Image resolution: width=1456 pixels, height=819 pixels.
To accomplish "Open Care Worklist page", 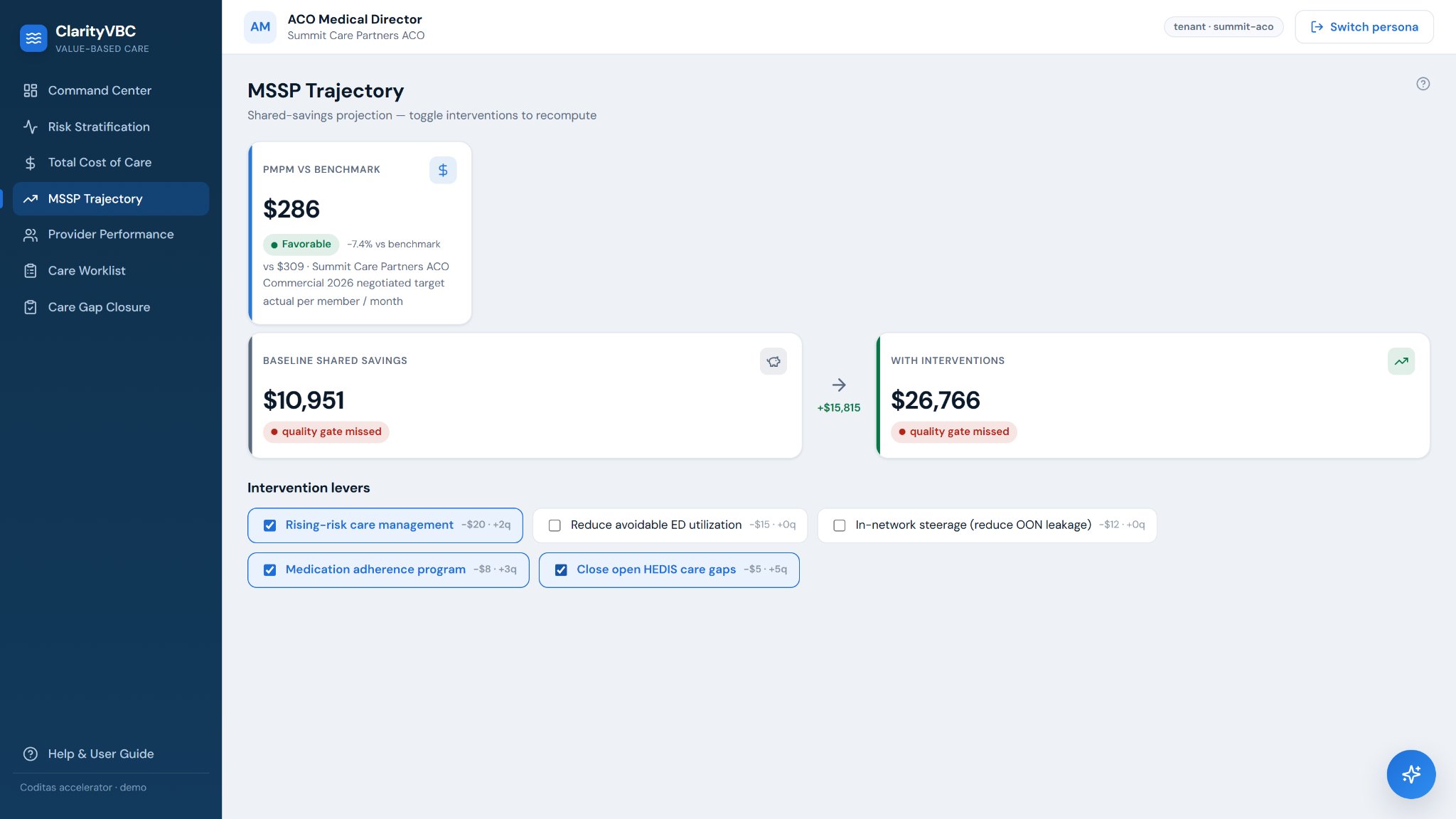I will pyautogui.click(x=111, y=271).
